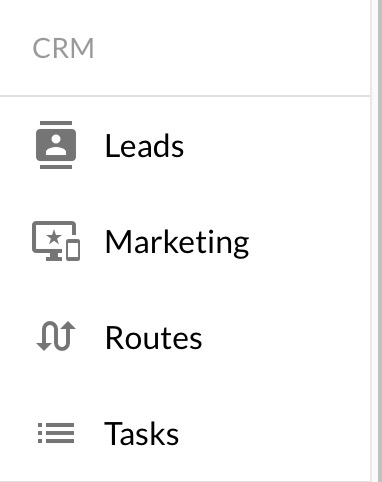Click the Marketing row's empty space
Viewport: 382px width, 482px height.
310,241
